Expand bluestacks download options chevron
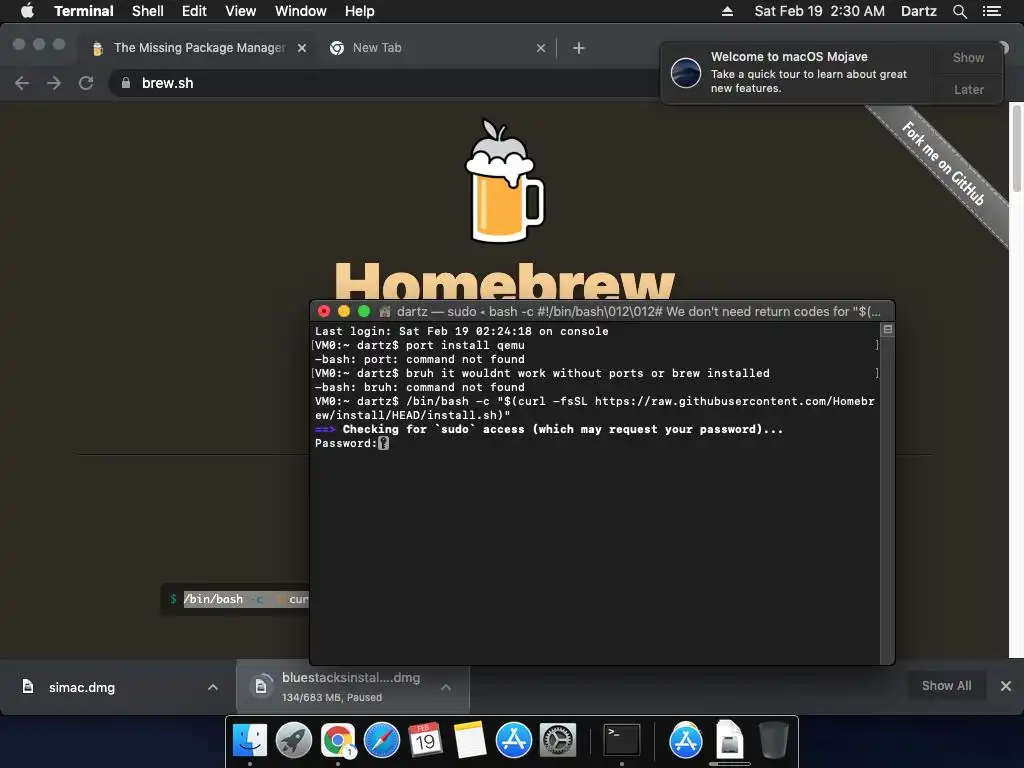 click(x=446, y=687)
